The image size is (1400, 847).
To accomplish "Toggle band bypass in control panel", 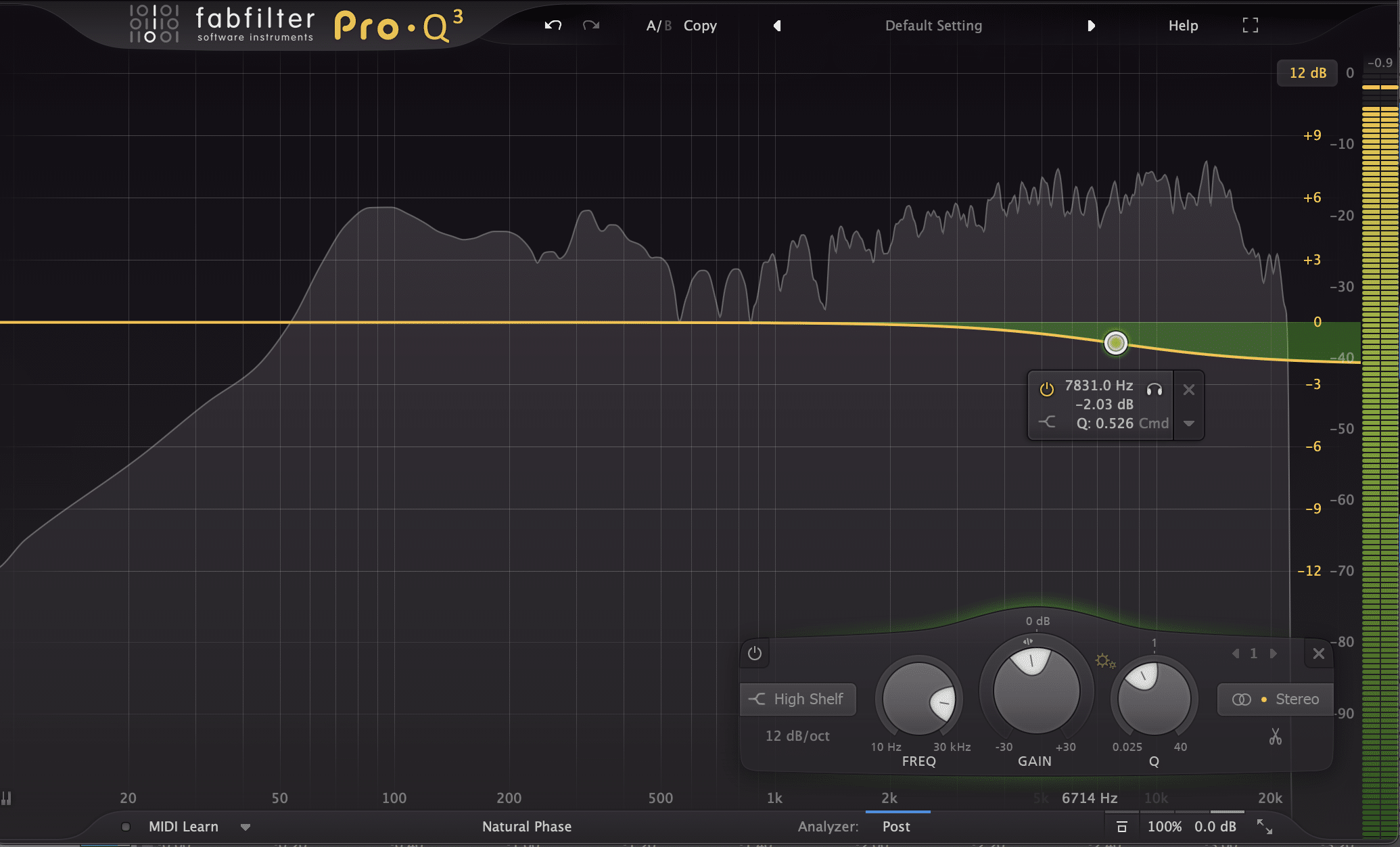I will pos(755,654).
